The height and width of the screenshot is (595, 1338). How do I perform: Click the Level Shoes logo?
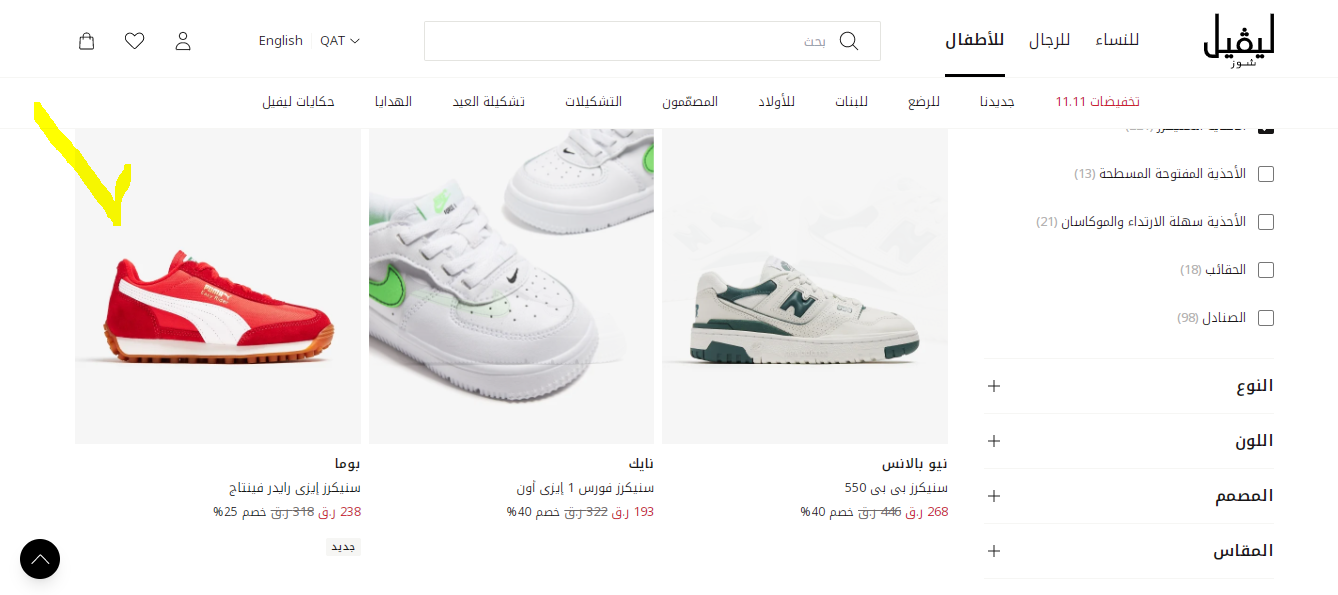pos(1239,40)
